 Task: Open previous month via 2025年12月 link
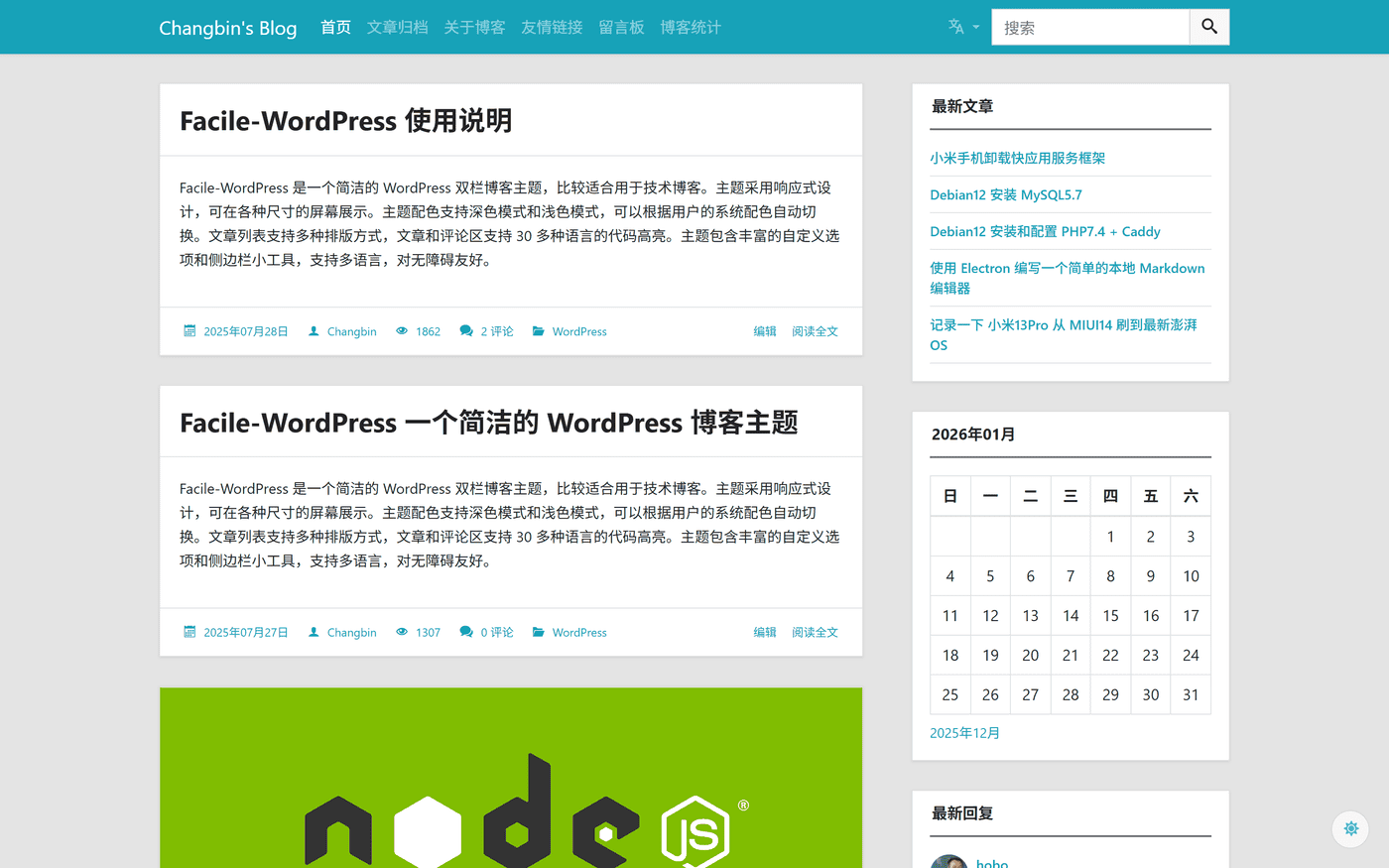pos(964,732)
